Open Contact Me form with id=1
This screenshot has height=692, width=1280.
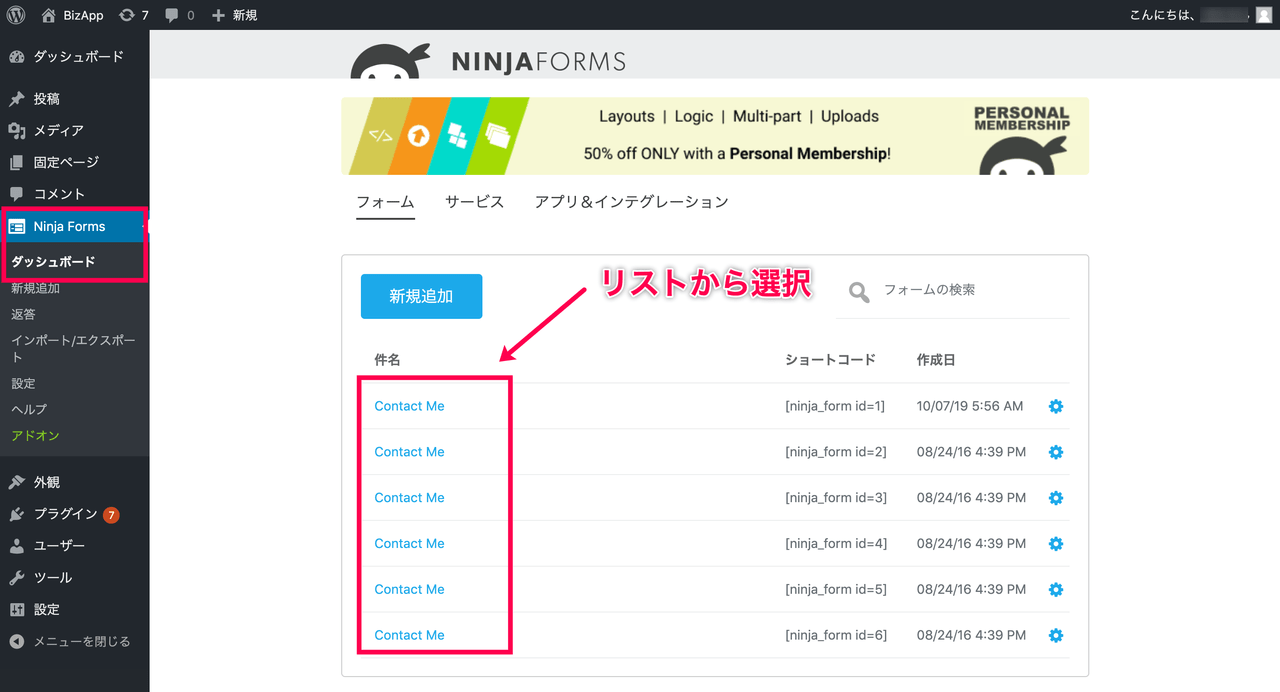coord(409,406)
